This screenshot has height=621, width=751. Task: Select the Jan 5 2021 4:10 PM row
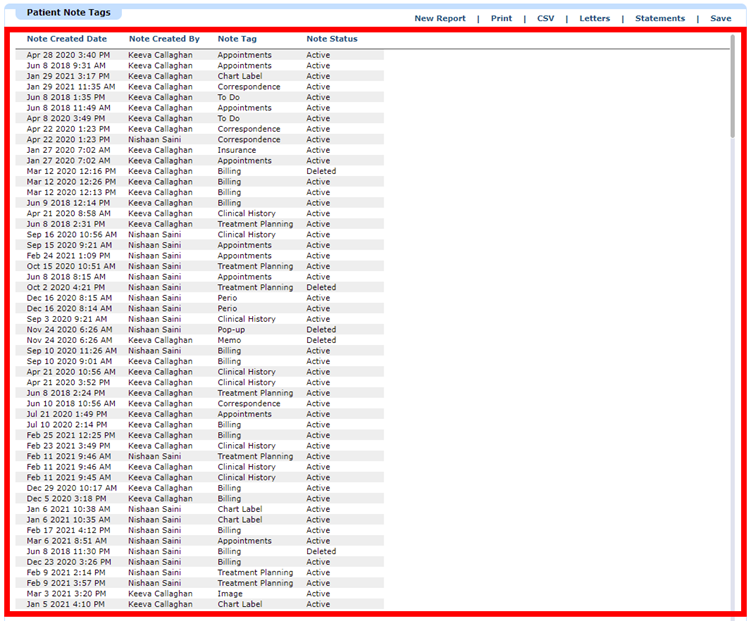tap(199, 604)
